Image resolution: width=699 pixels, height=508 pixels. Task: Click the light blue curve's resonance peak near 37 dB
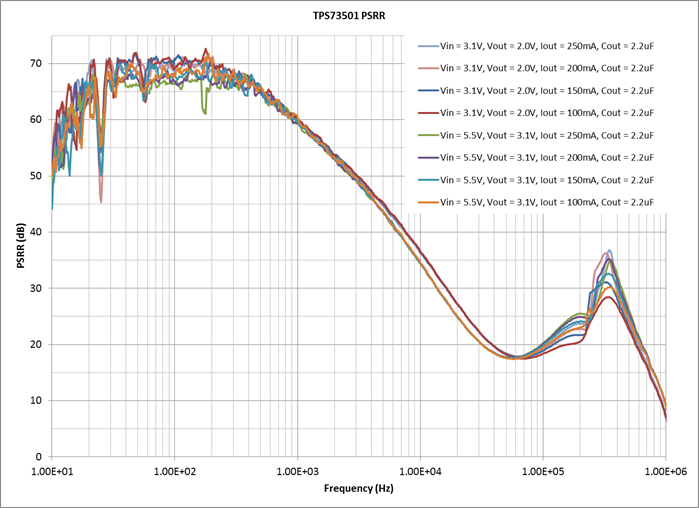[x=609, y=250]
